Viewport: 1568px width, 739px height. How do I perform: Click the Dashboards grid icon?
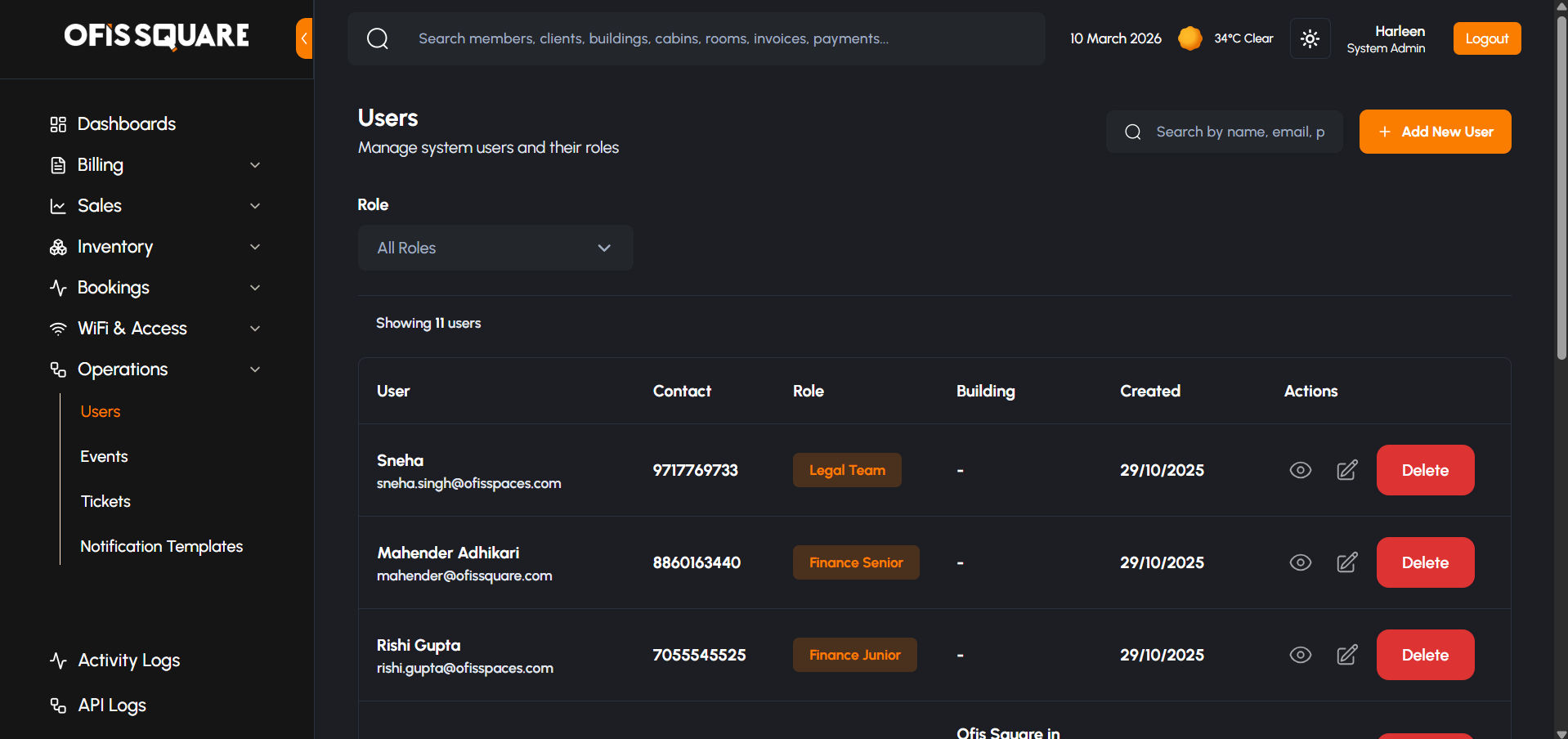[x=58, y=124]
